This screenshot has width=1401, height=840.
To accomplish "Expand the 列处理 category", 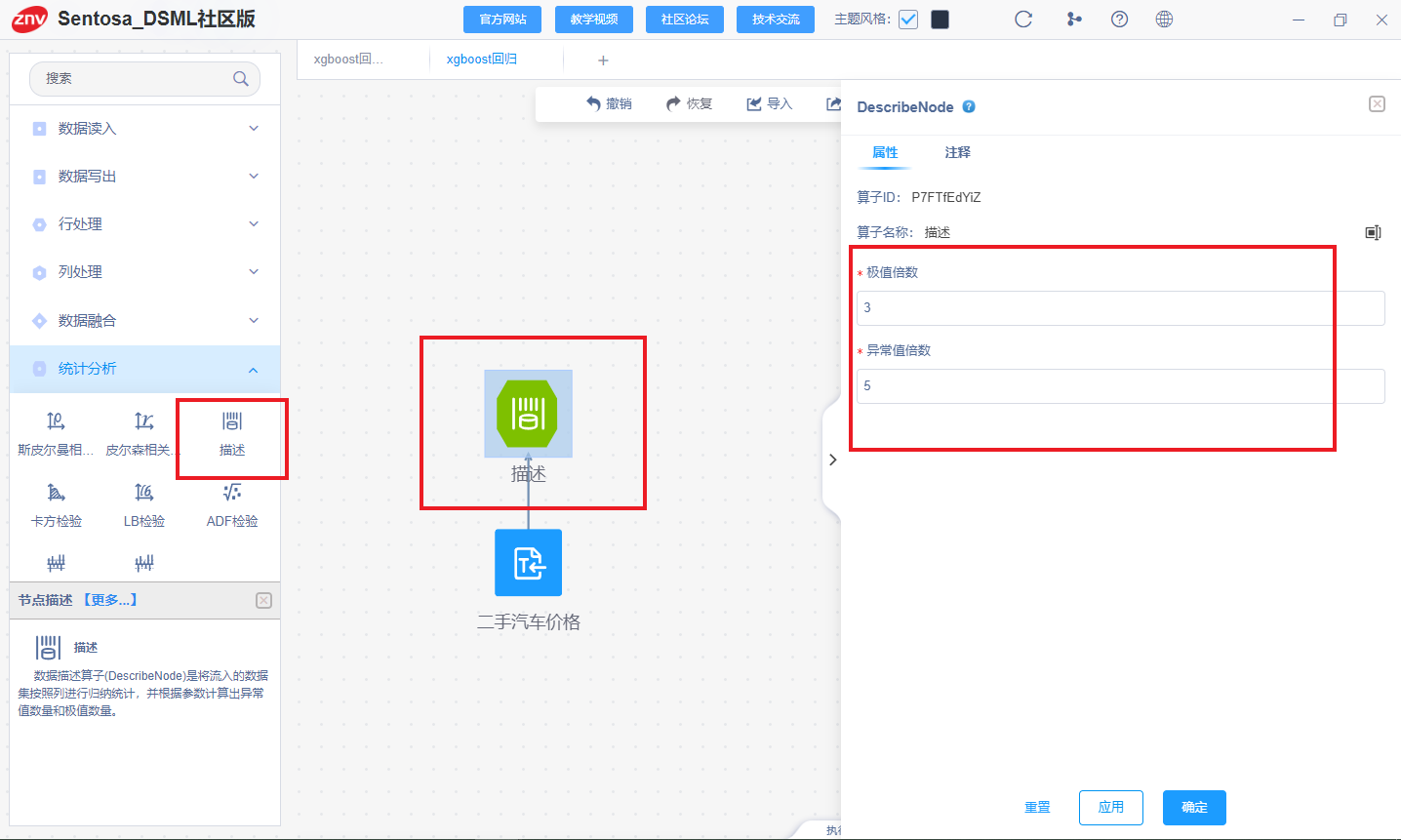I will (x=144, y=272).
